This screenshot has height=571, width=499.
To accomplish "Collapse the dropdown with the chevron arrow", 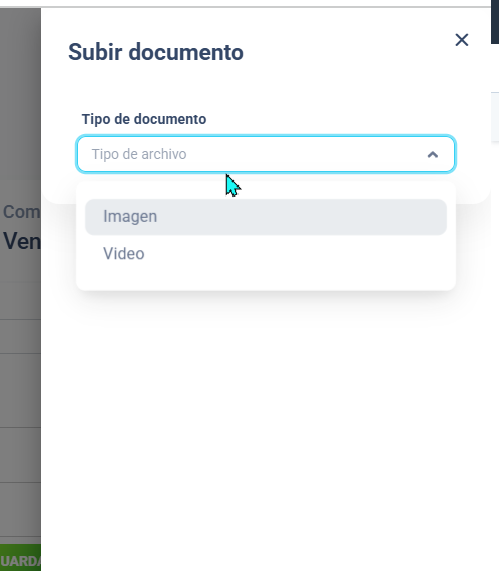I will tap(433, 154).
